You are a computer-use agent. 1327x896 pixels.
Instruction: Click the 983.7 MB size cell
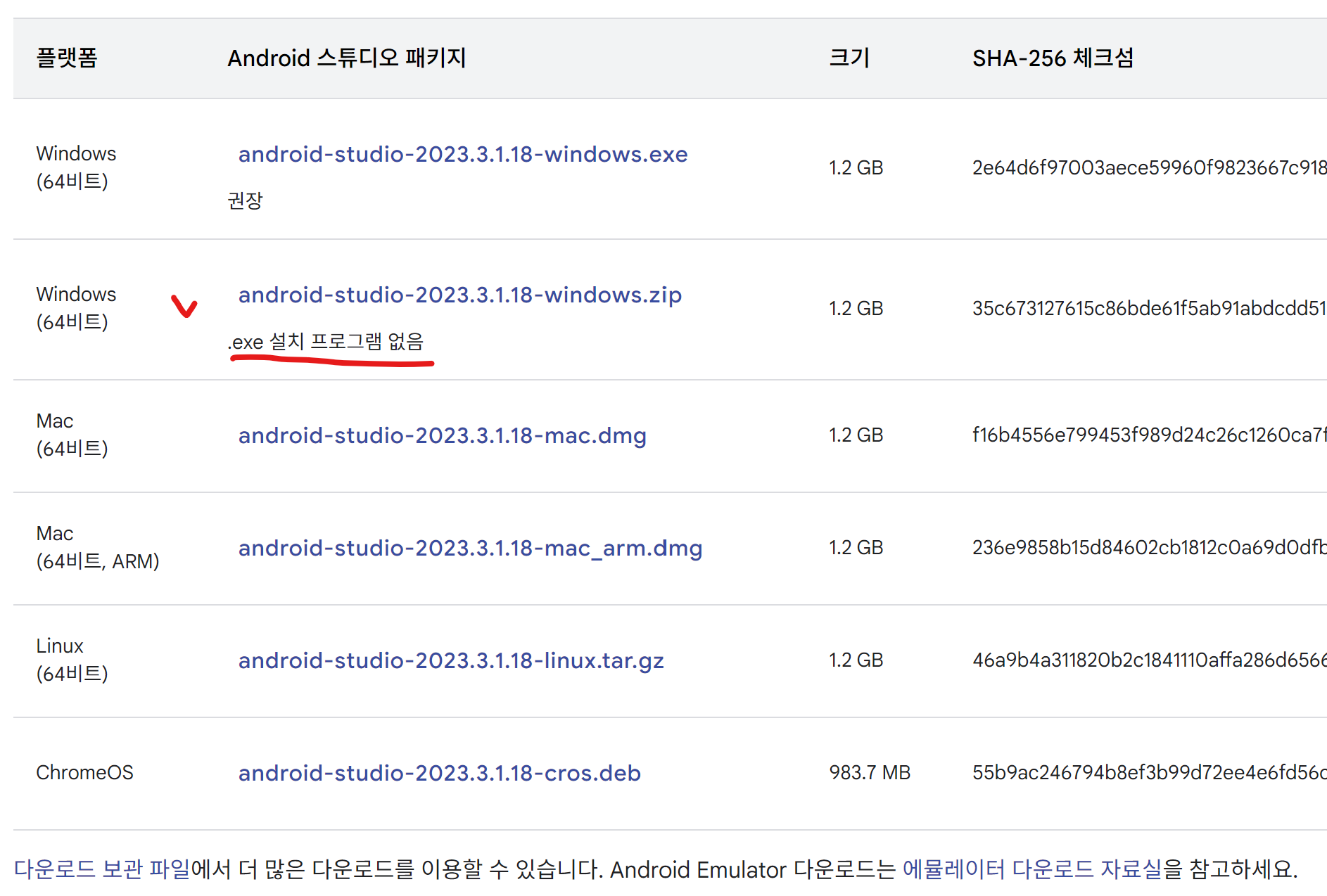click(870, 772)
